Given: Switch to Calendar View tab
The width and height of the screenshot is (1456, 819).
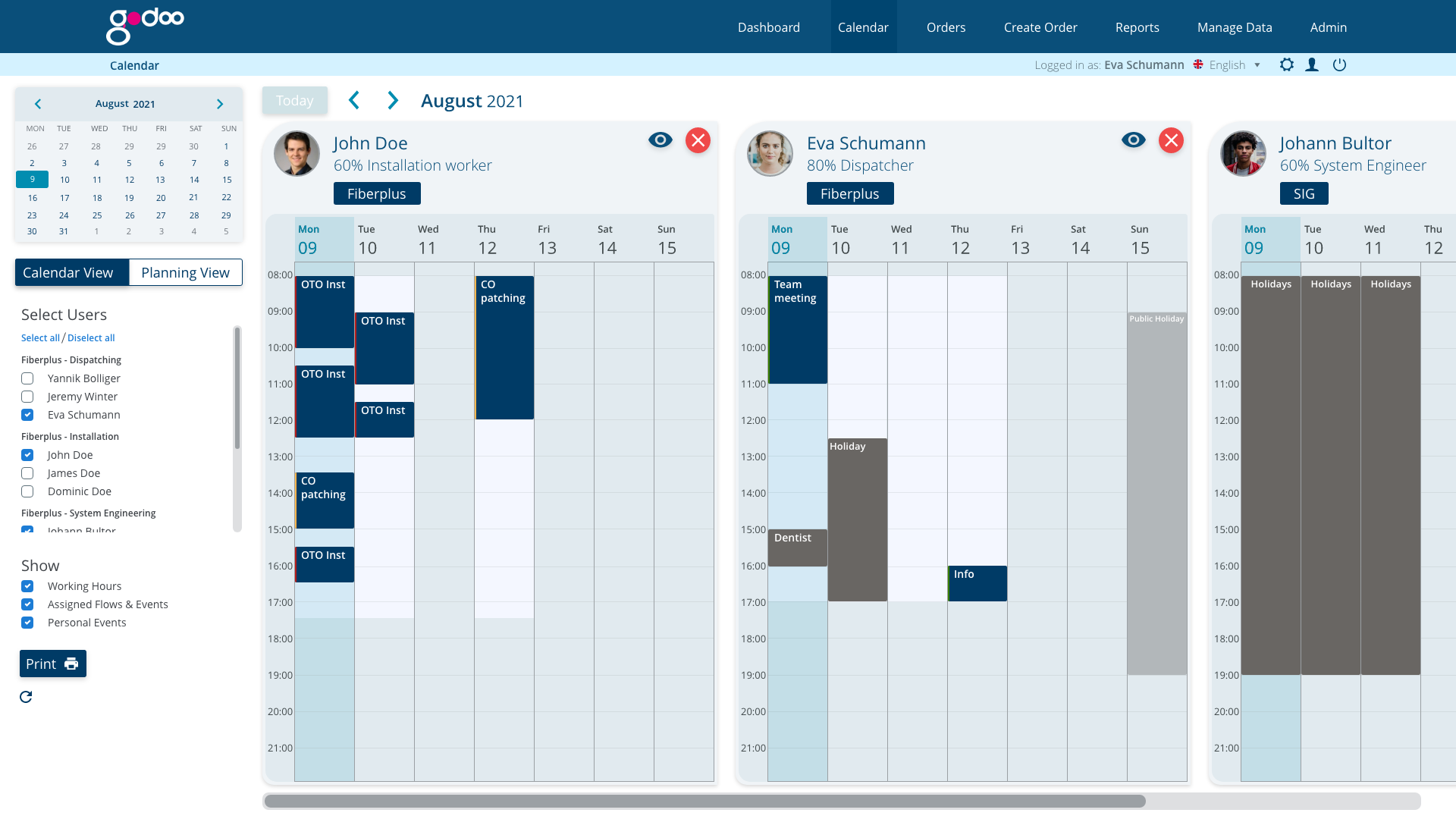Looking at the screenshot, I should pyautogui.click(x=72, y=272).
